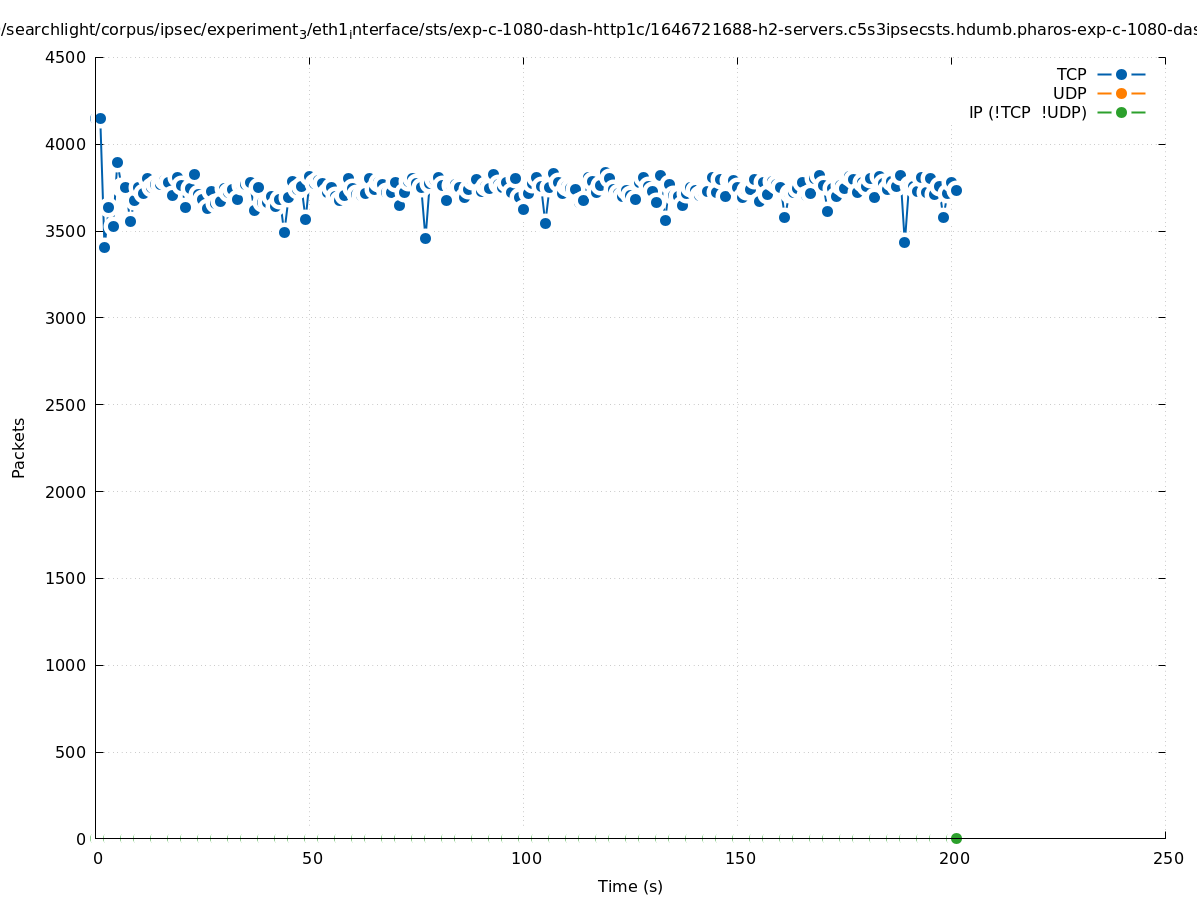This screenshot has height=900, width=1197.
Task: Click the green IP legend marker
Action: [x=1121, y=112]
